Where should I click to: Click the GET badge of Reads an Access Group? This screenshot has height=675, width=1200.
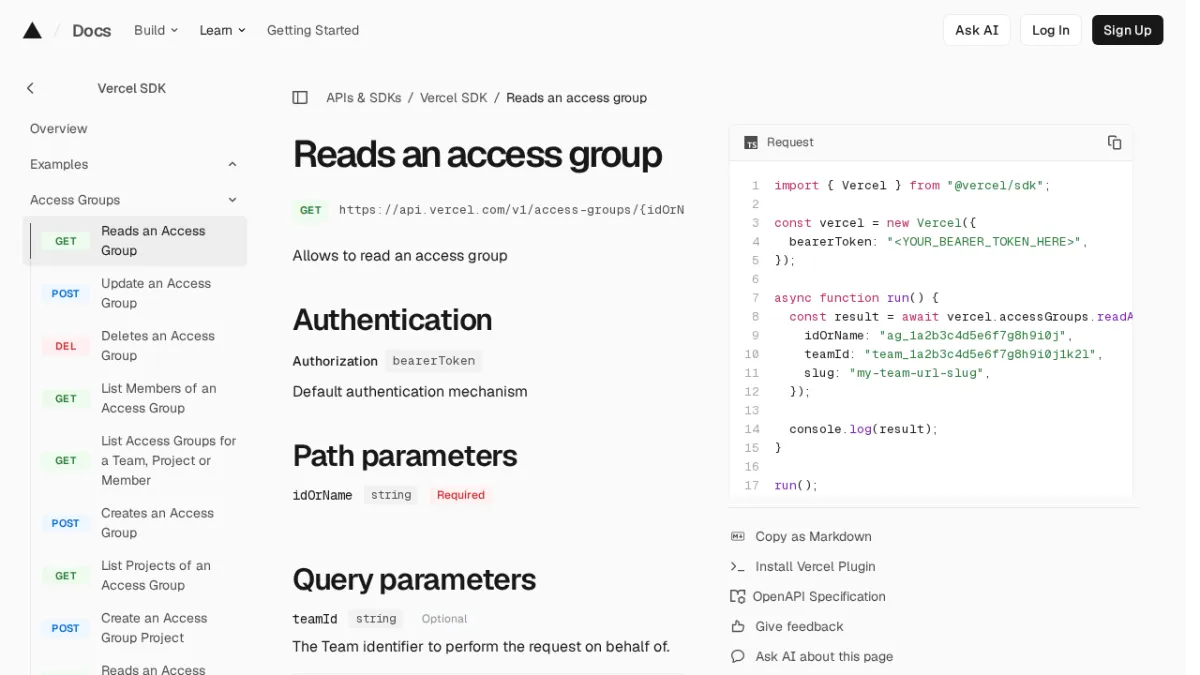pos(66,241)
